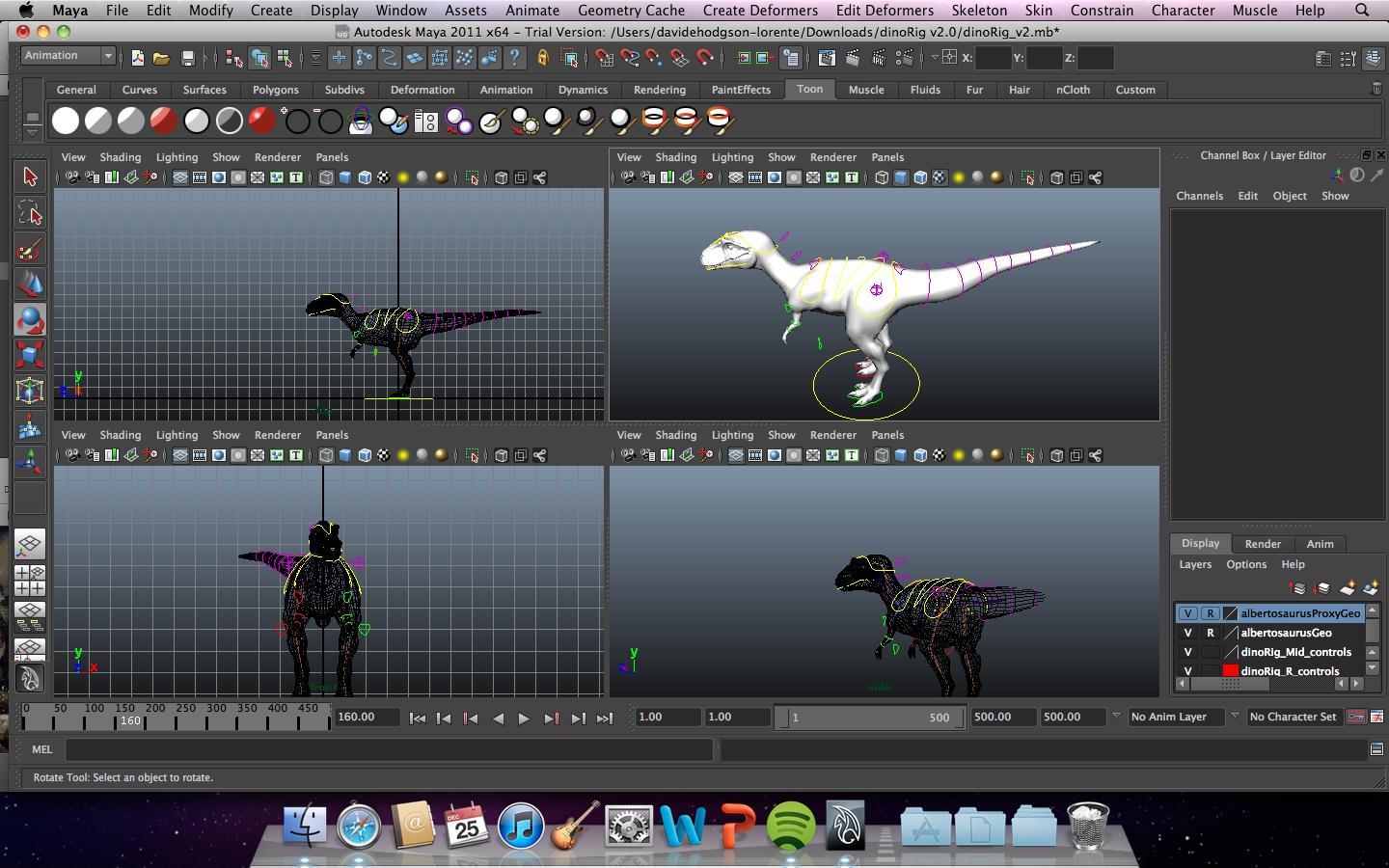Switch to the Polygons shelf tab
Image resolution: width=1389 pixels, height=868 pixels.
(275, 90)
